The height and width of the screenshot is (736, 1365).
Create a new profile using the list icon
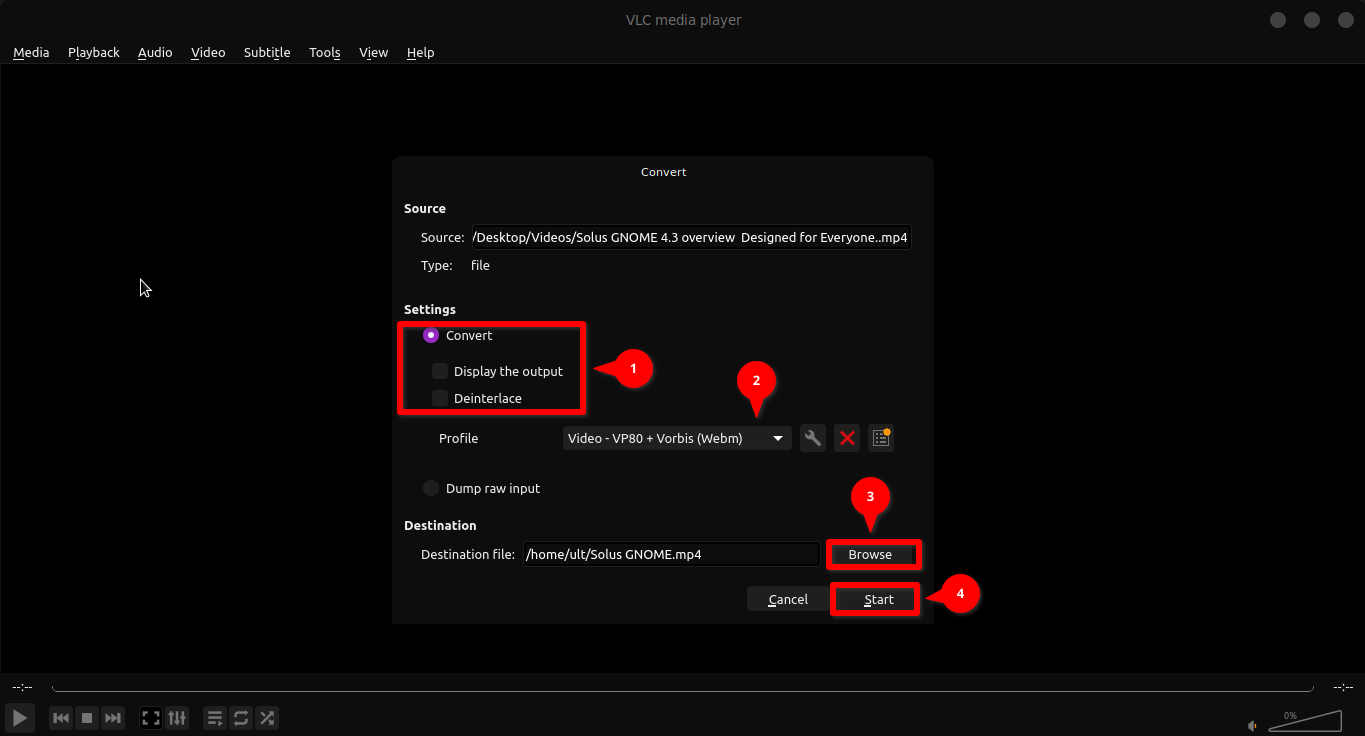coord(881,438)
